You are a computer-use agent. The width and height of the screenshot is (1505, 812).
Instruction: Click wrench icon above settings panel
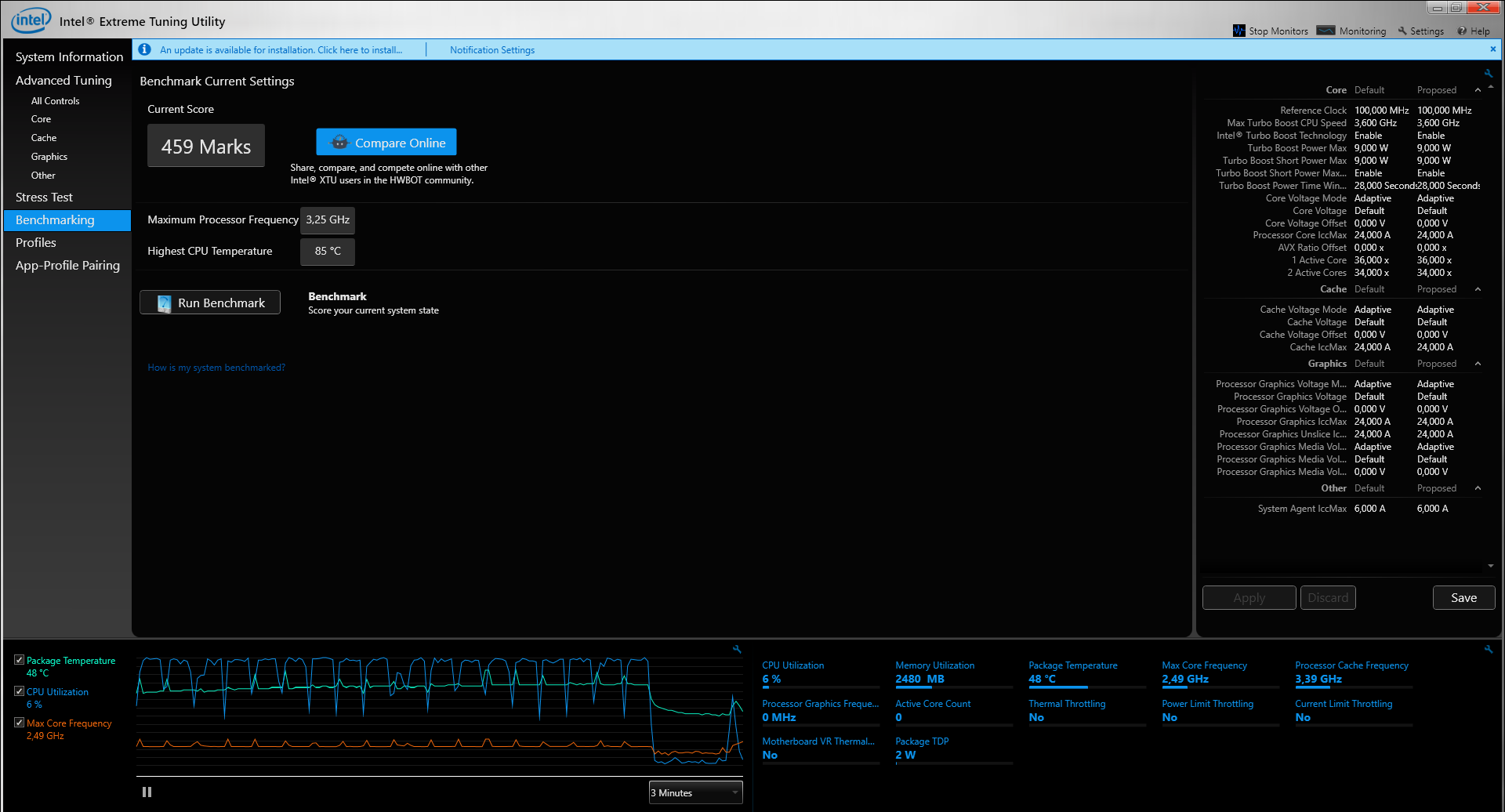click(x=1488, y=73)
